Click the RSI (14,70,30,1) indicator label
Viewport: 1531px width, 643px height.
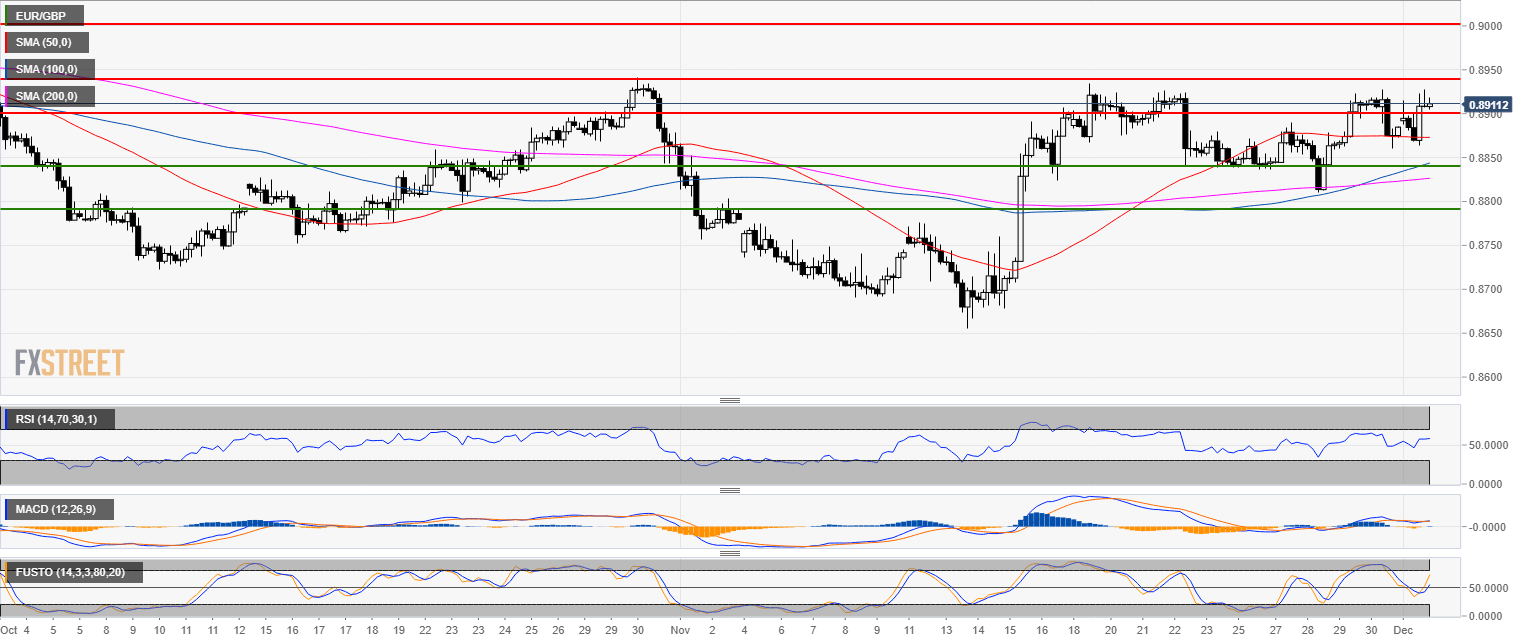click(x=60, y=419)
